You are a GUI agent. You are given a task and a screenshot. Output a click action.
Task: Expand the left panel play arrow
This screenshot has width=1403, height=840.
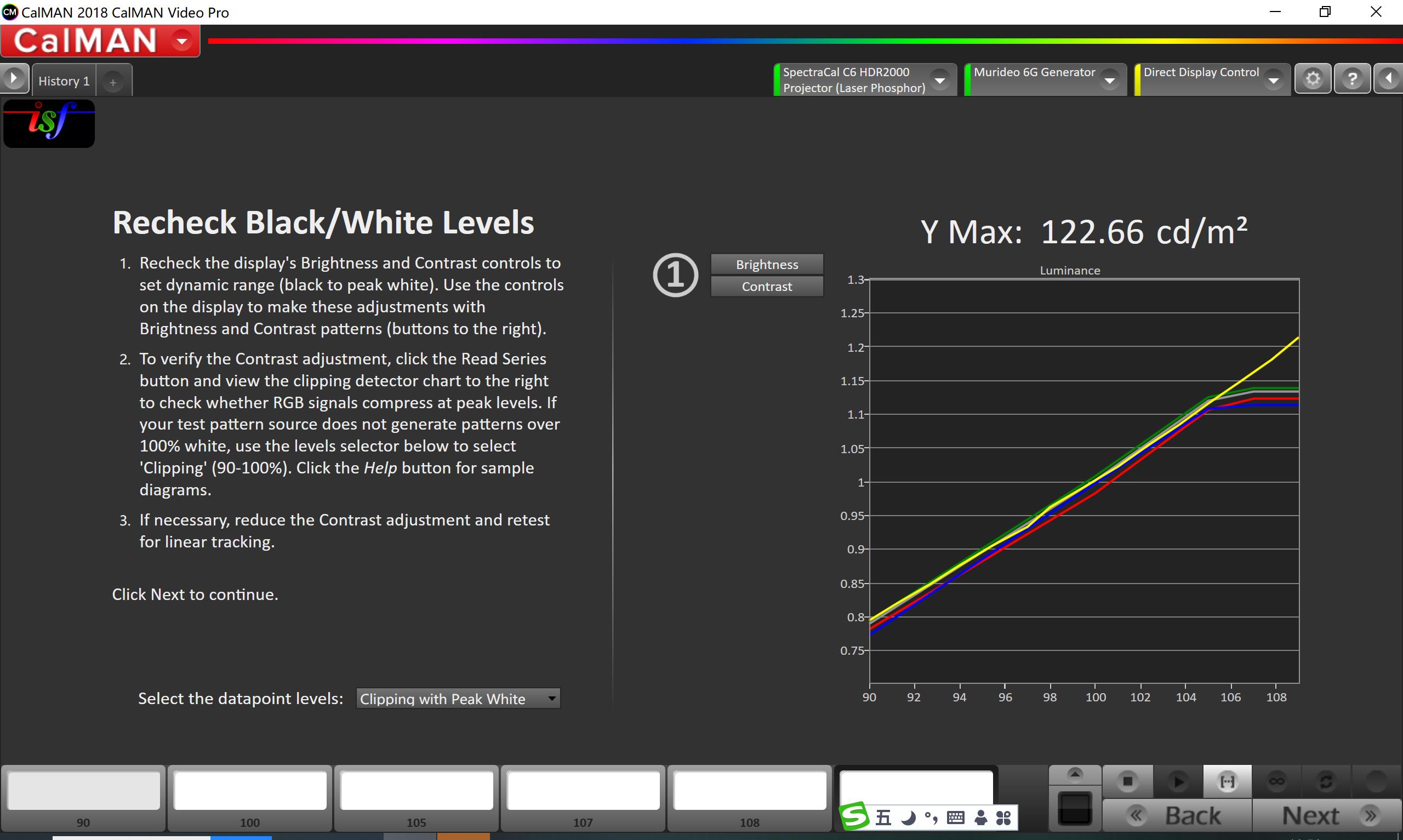pyautogui.click(x=14, y=78)
